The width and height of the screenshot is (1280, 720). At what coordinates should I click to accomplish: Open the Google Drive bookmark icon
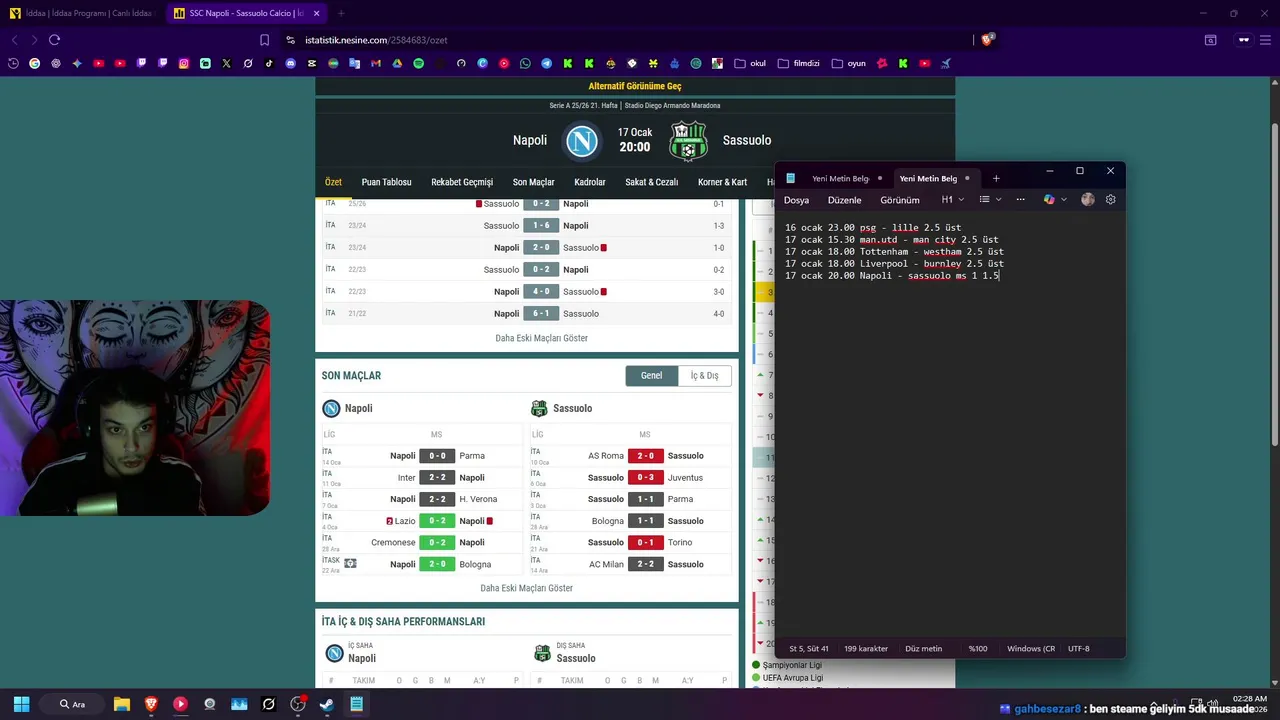pyautogui.click(x=397, y=63)
